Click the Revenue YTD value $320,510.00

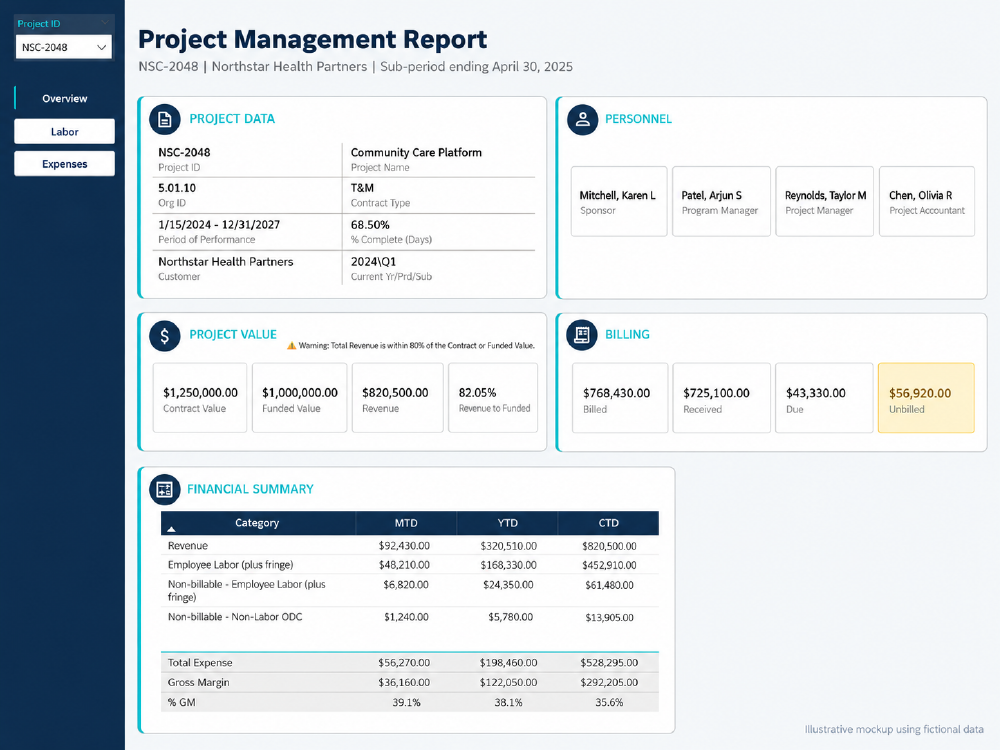508,546
